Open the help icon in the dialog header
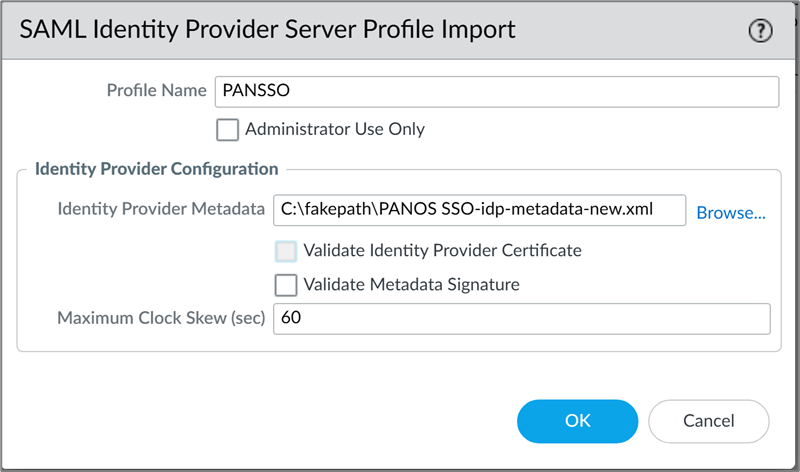This screenshot has height=472, width=800. 761,31
